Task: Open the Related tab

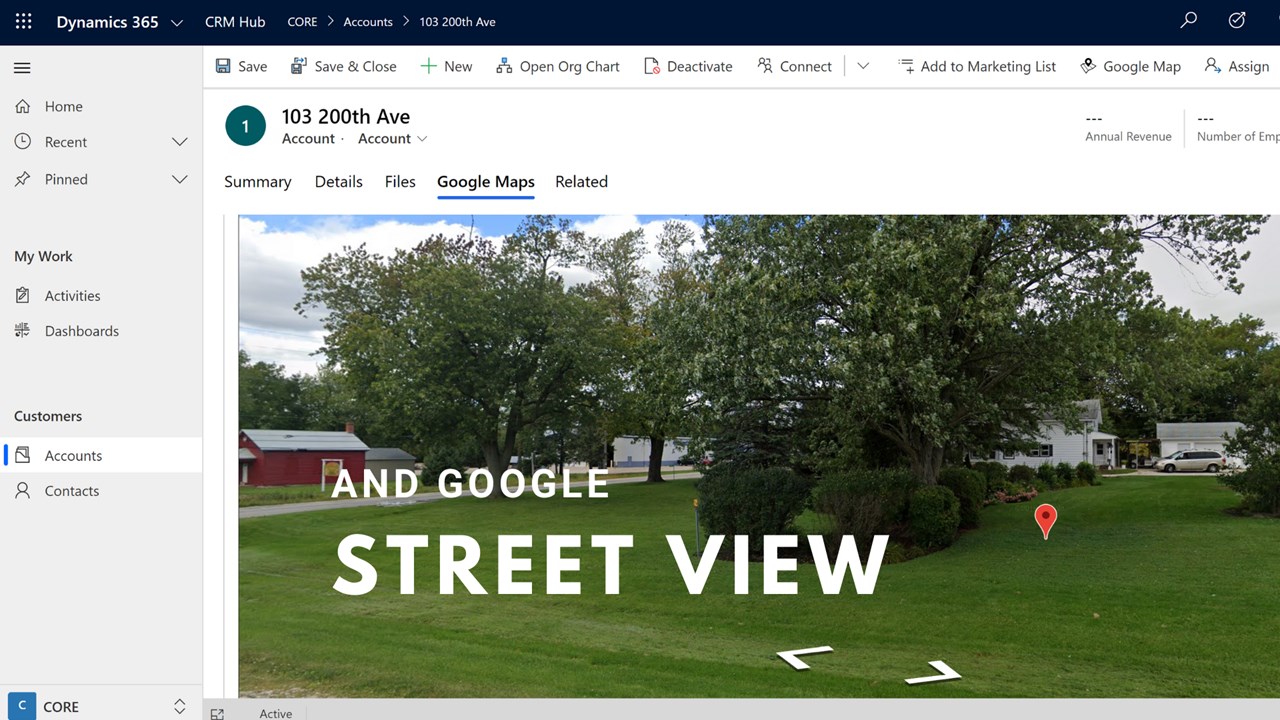Action: tap(582, 182)
